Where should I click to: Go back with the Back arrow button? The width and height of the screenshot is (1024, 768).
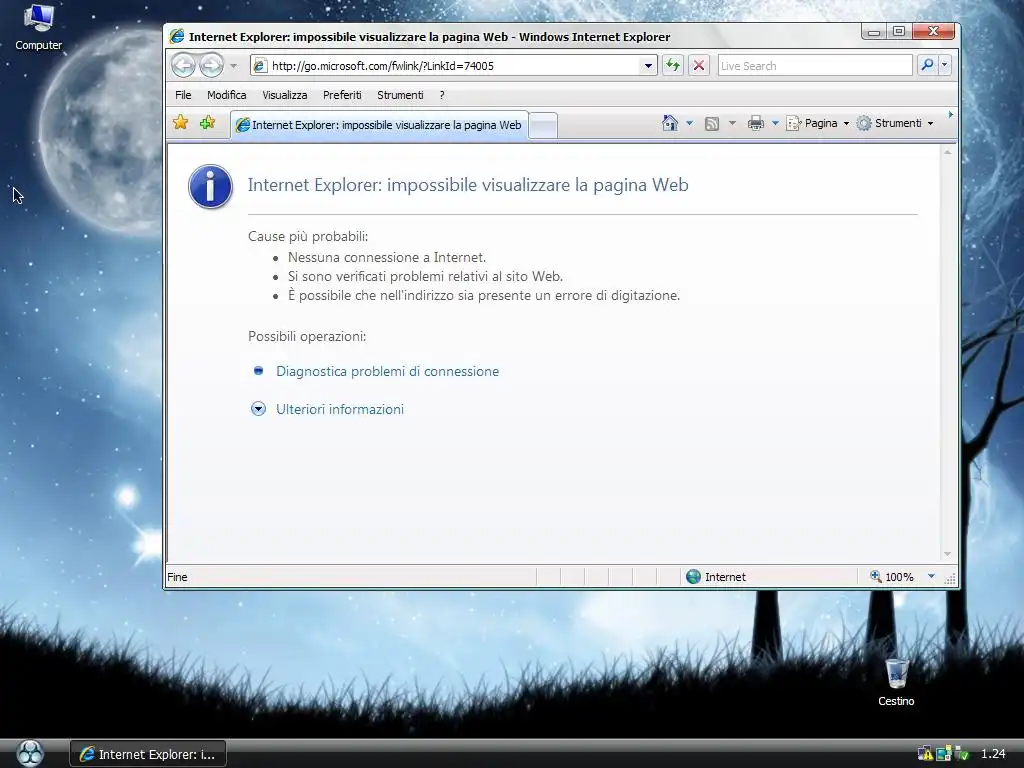[x=184, y=65]
